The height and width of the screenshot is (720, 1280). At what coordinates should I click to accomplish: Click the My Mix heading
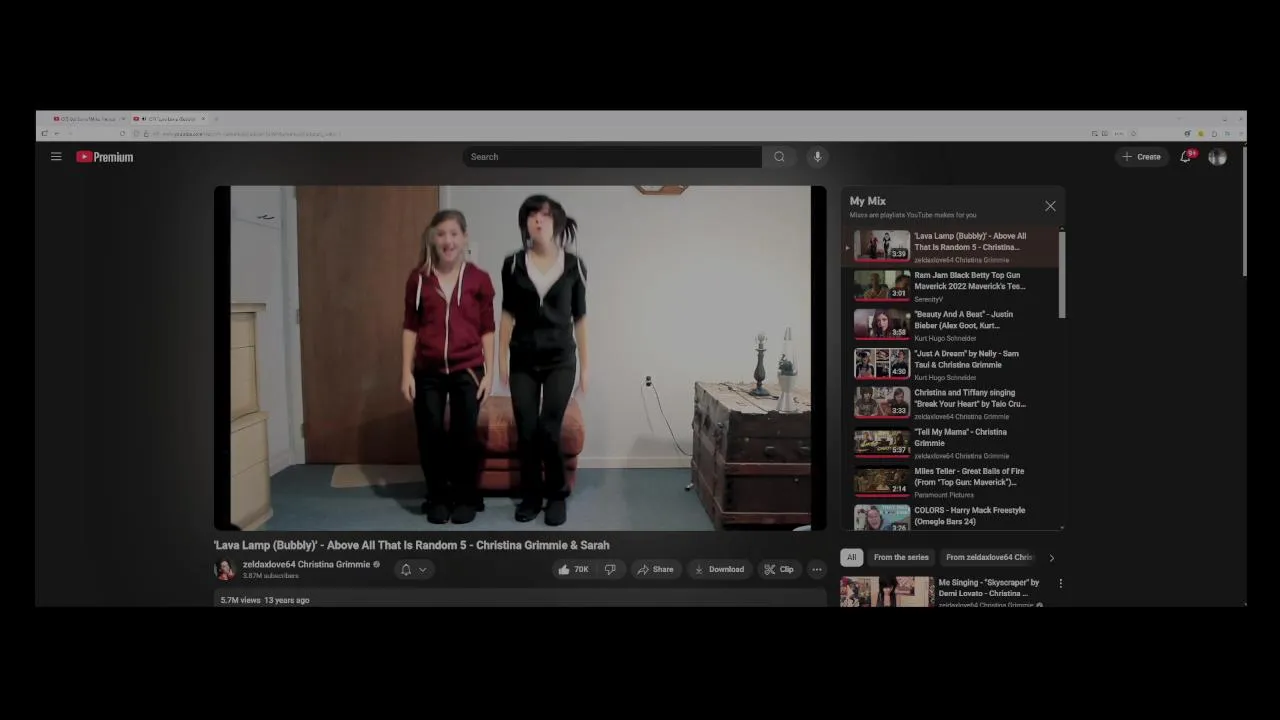[x=868, y=201]
